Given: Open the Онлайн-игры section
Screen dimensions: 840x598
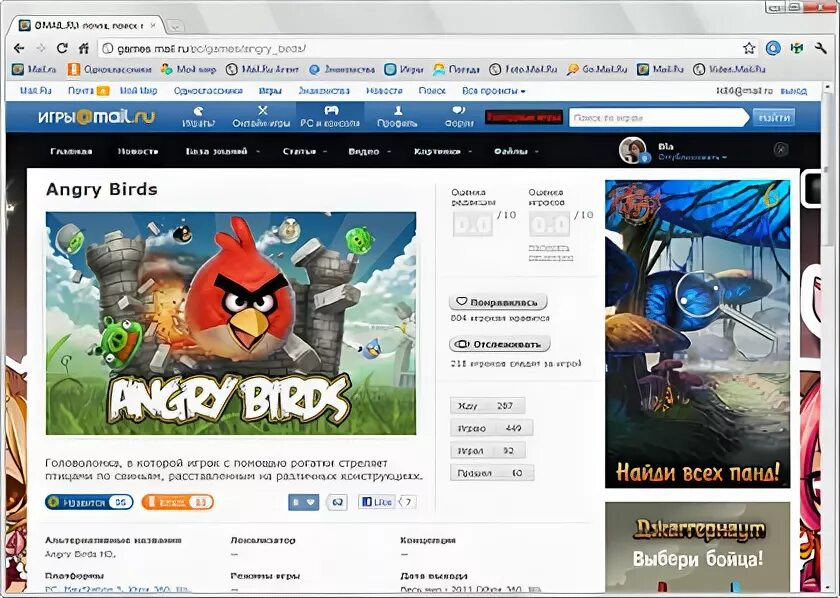Looking at the screenshot, I should 261,117.
